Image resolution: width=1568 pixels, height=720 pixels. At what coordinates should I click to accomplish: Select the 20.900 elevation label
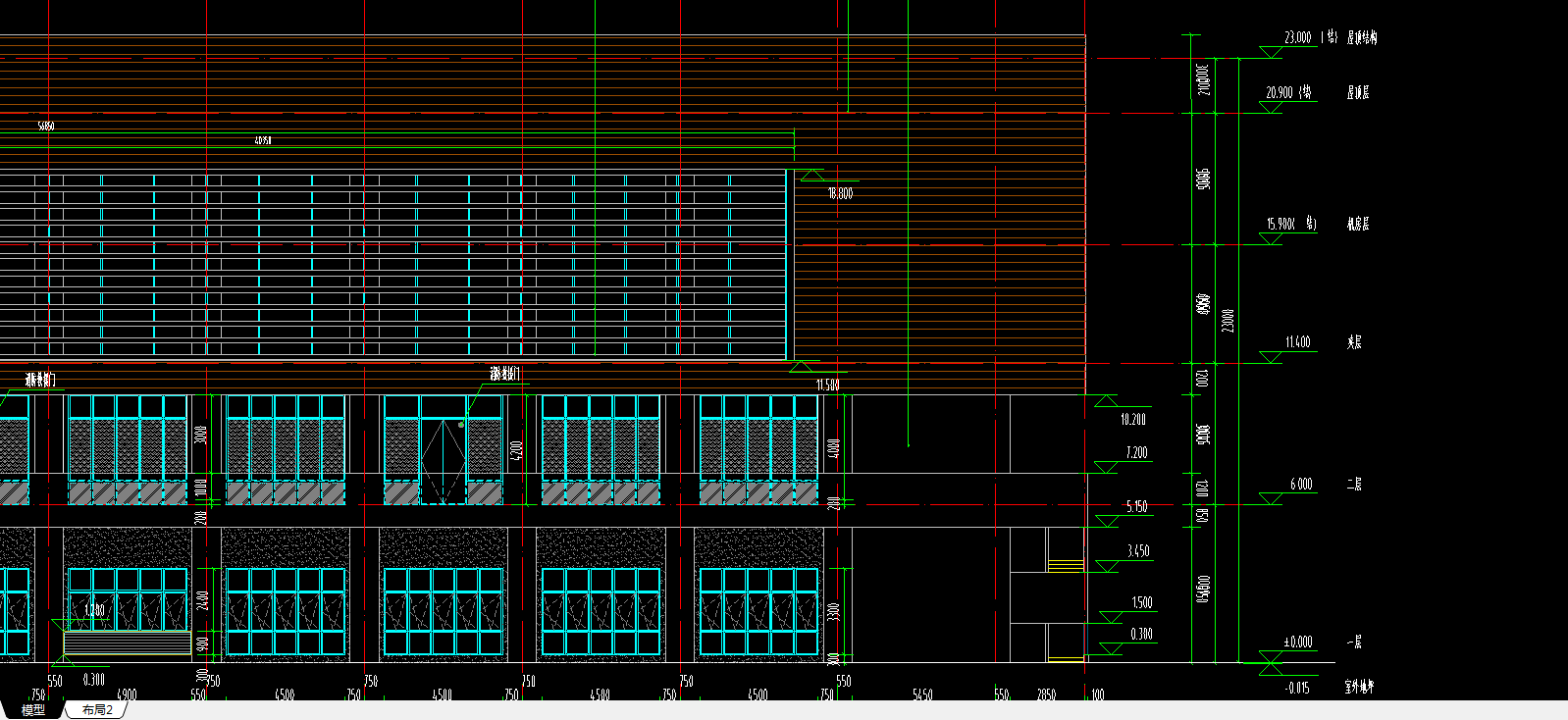[1279, 92]
